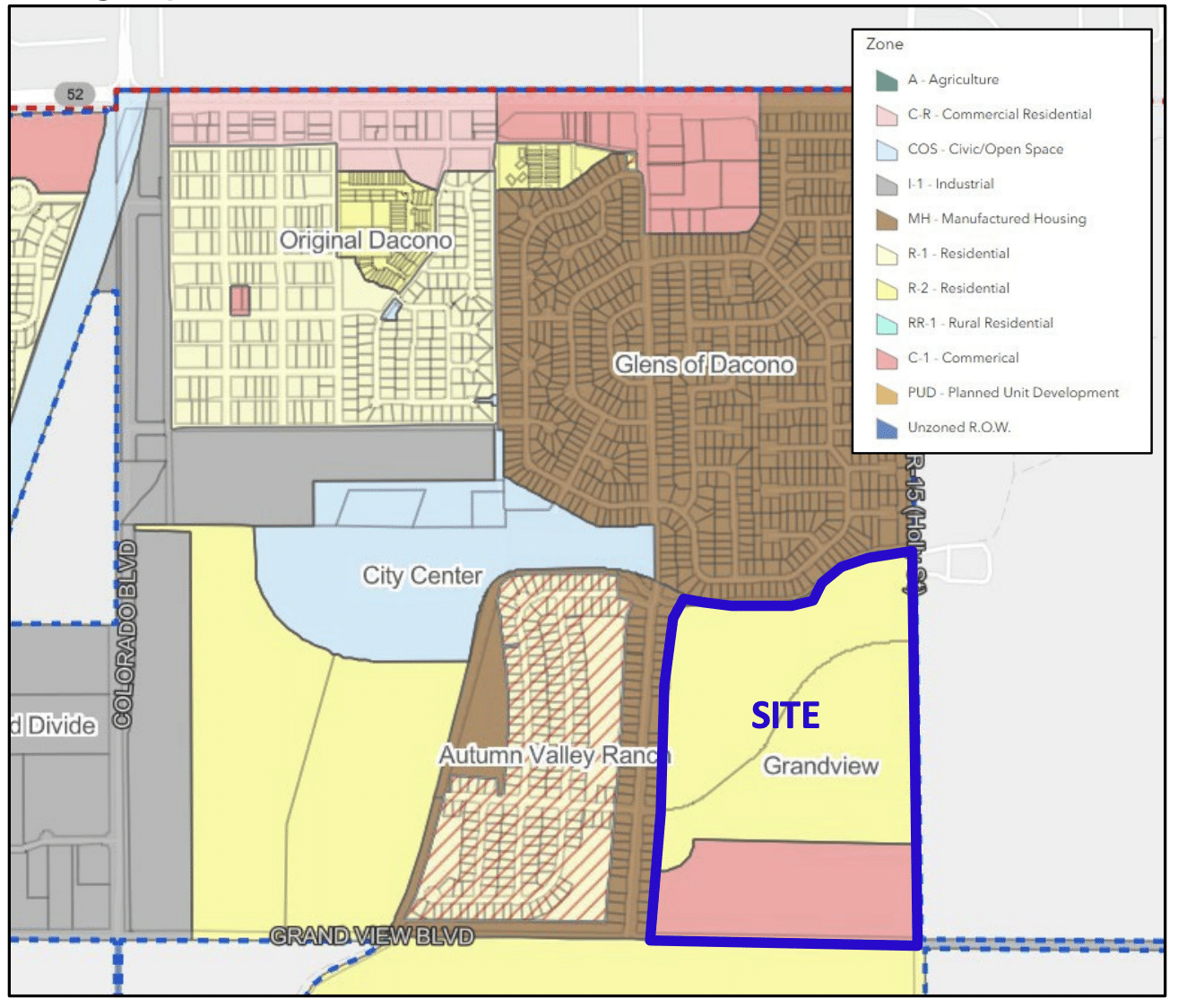The height and width of the screenshot is (1008, 1178).
Task: Select the PUD Planned Unit Development swatch
Action: pos(887,394)
